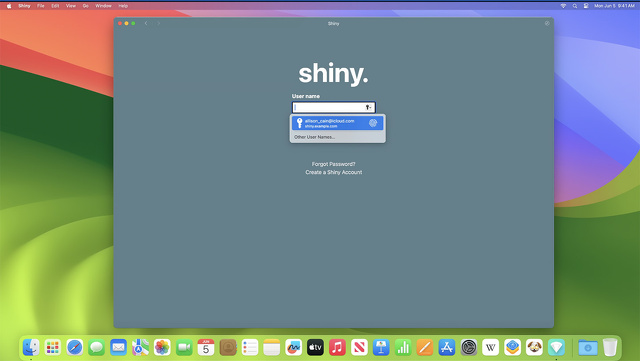
Task: Open the Edit menu
Action: 55,6
